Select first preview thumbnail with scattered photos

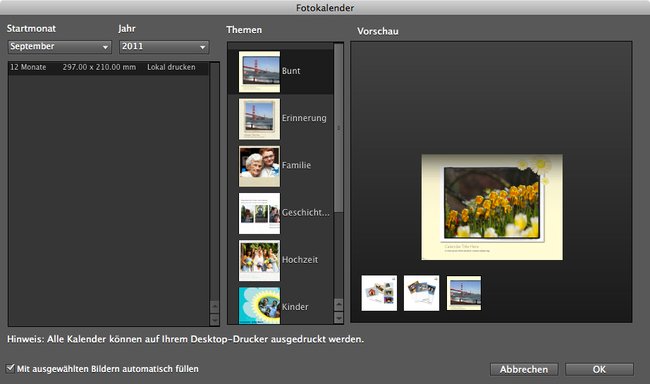tap(379, 293)
